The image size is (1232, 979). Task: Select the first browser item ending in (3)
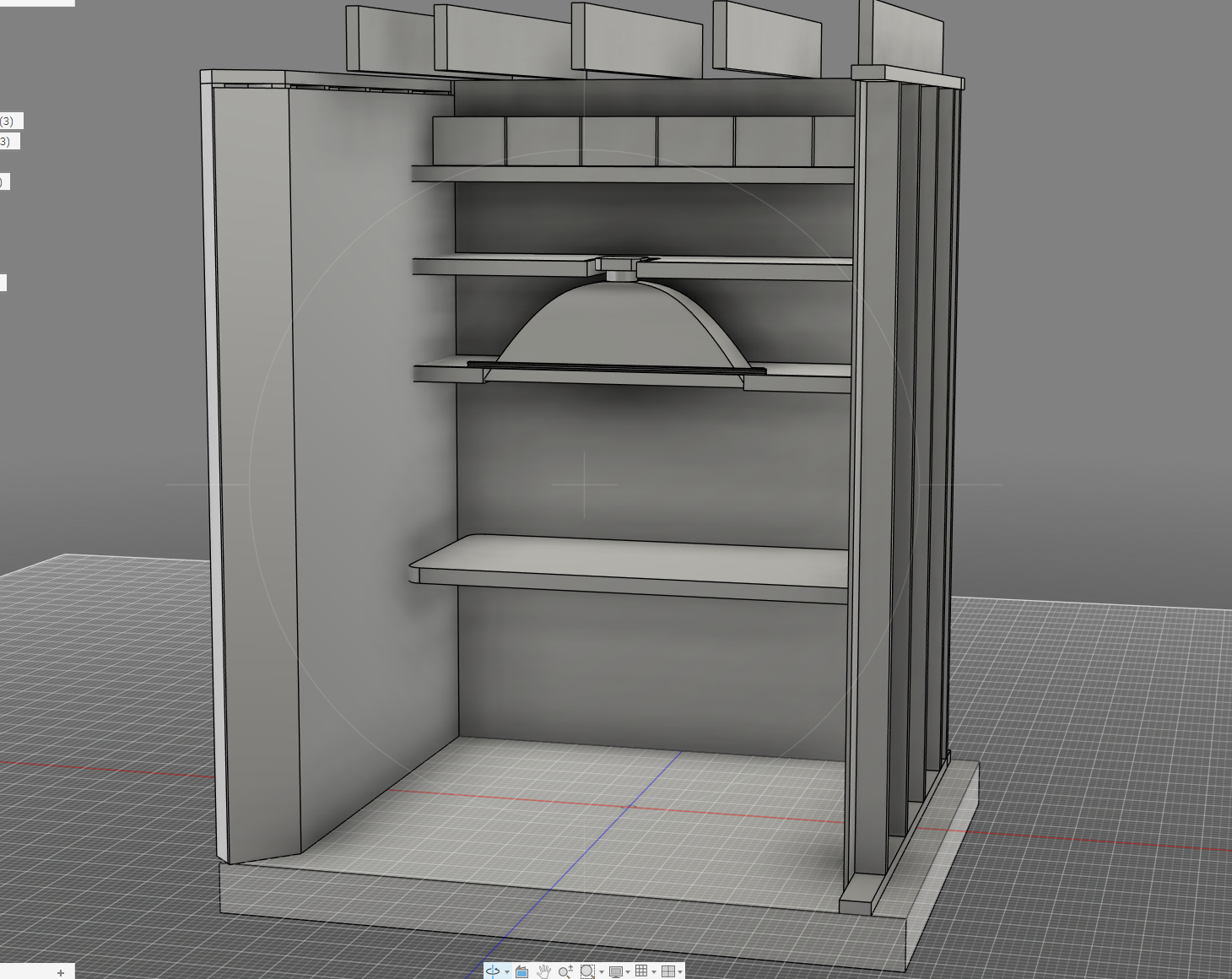[10, 121]
